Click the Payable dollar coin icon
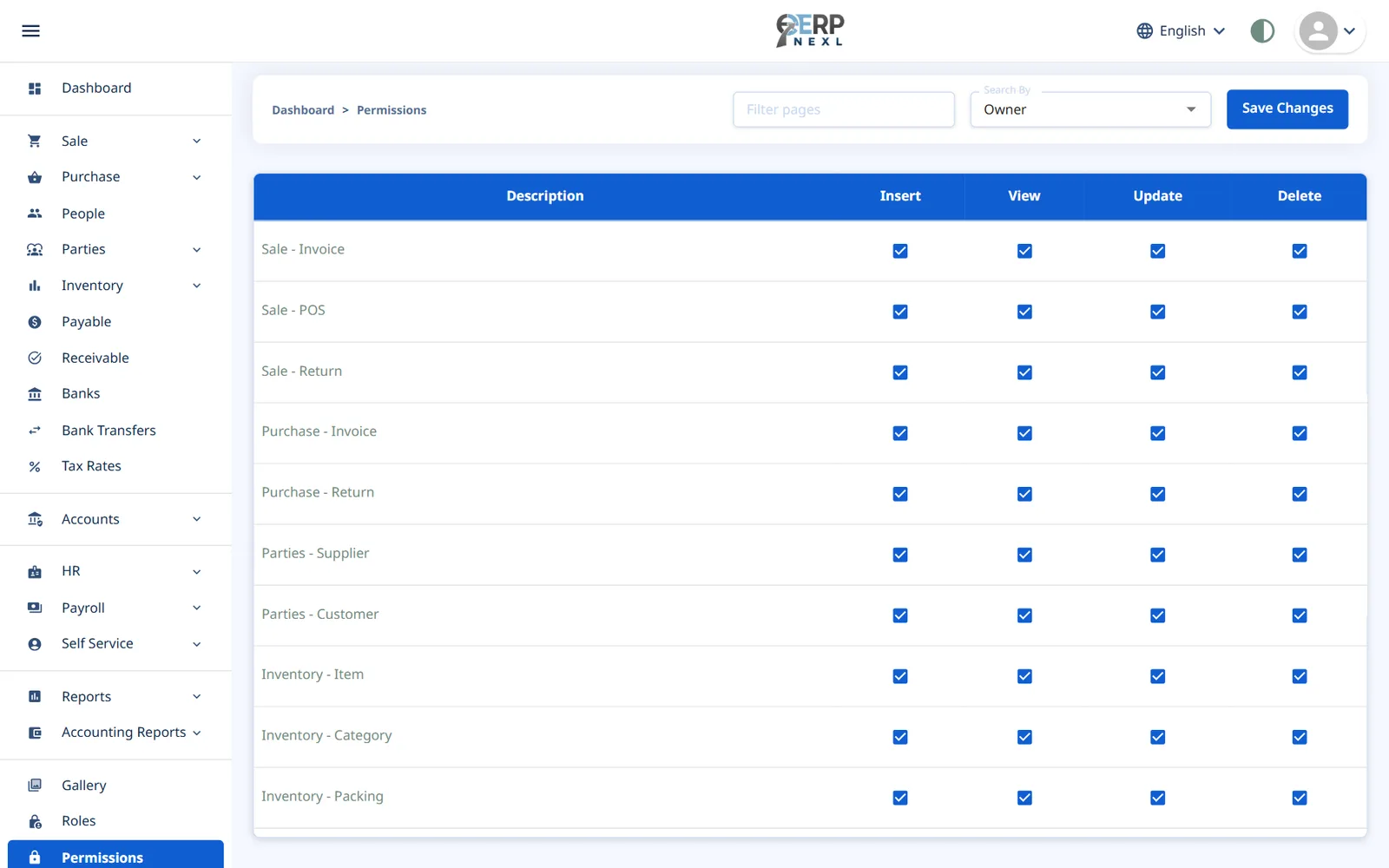The width and height of the screenshot is (1389, 868). point(35,322)
